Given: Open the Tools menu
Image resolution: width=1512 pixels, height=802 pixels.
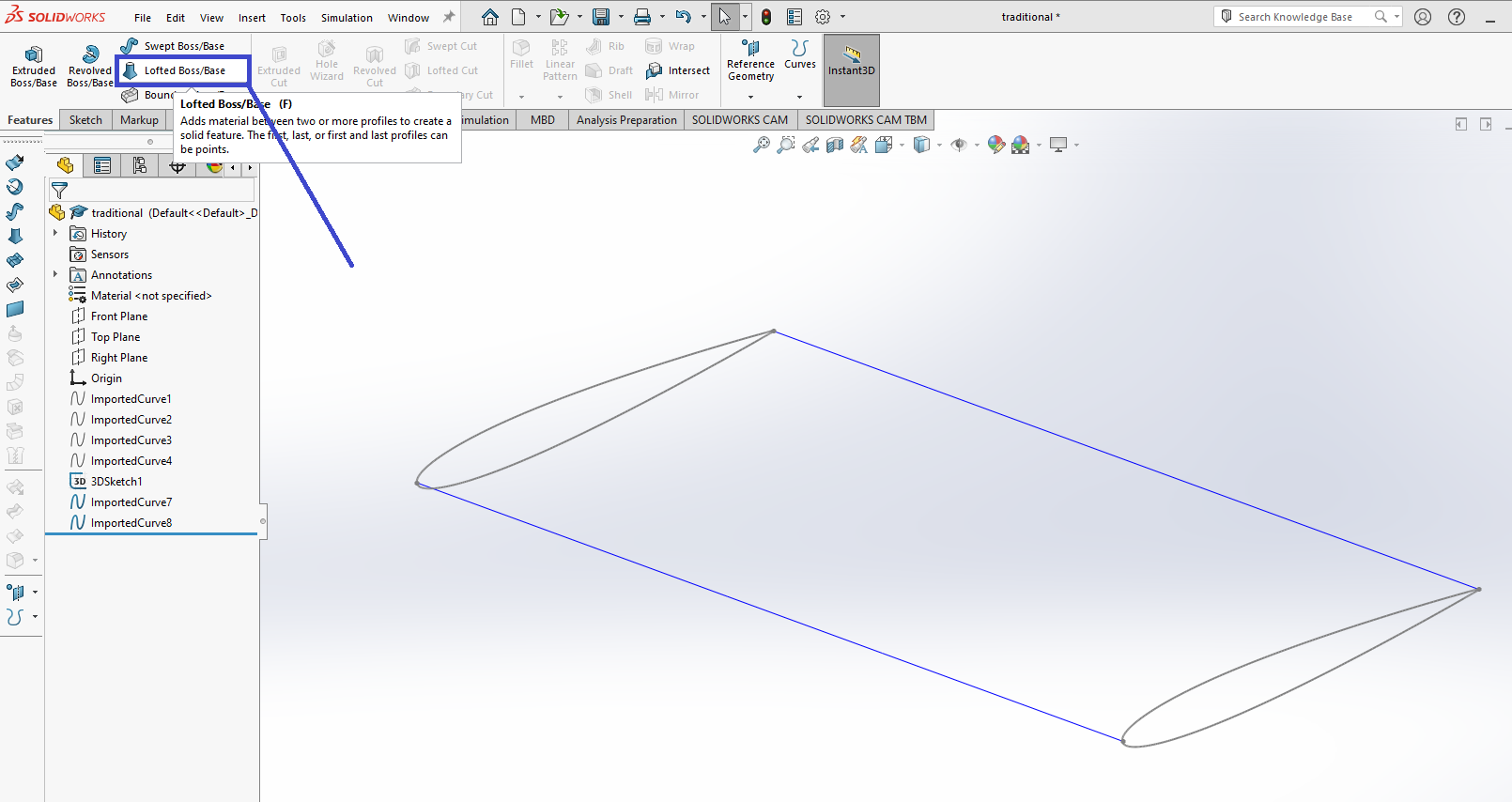Looking at the screenshot, I should (293, 18).
